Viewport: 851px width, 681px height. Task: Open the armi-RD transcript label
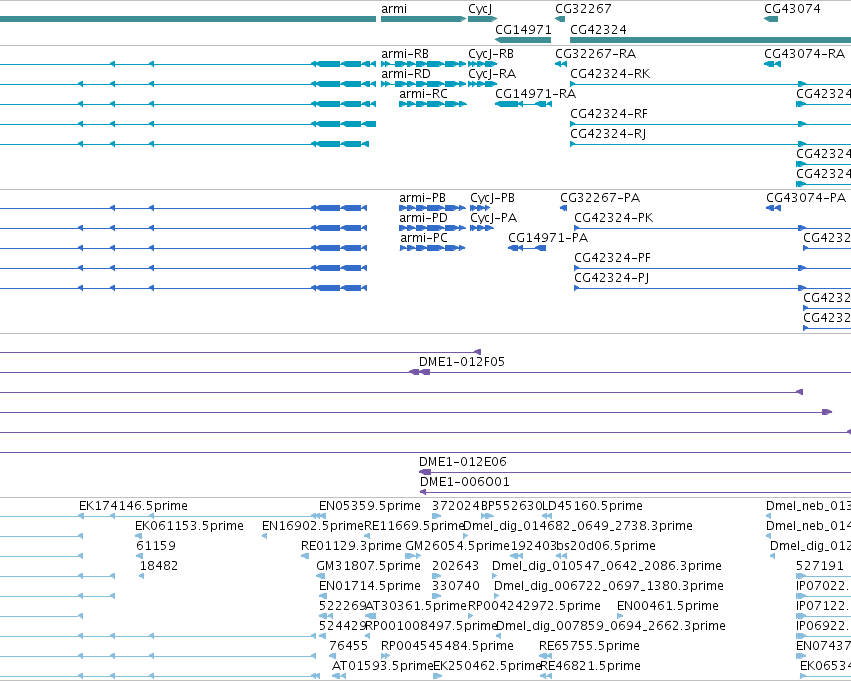406,74
